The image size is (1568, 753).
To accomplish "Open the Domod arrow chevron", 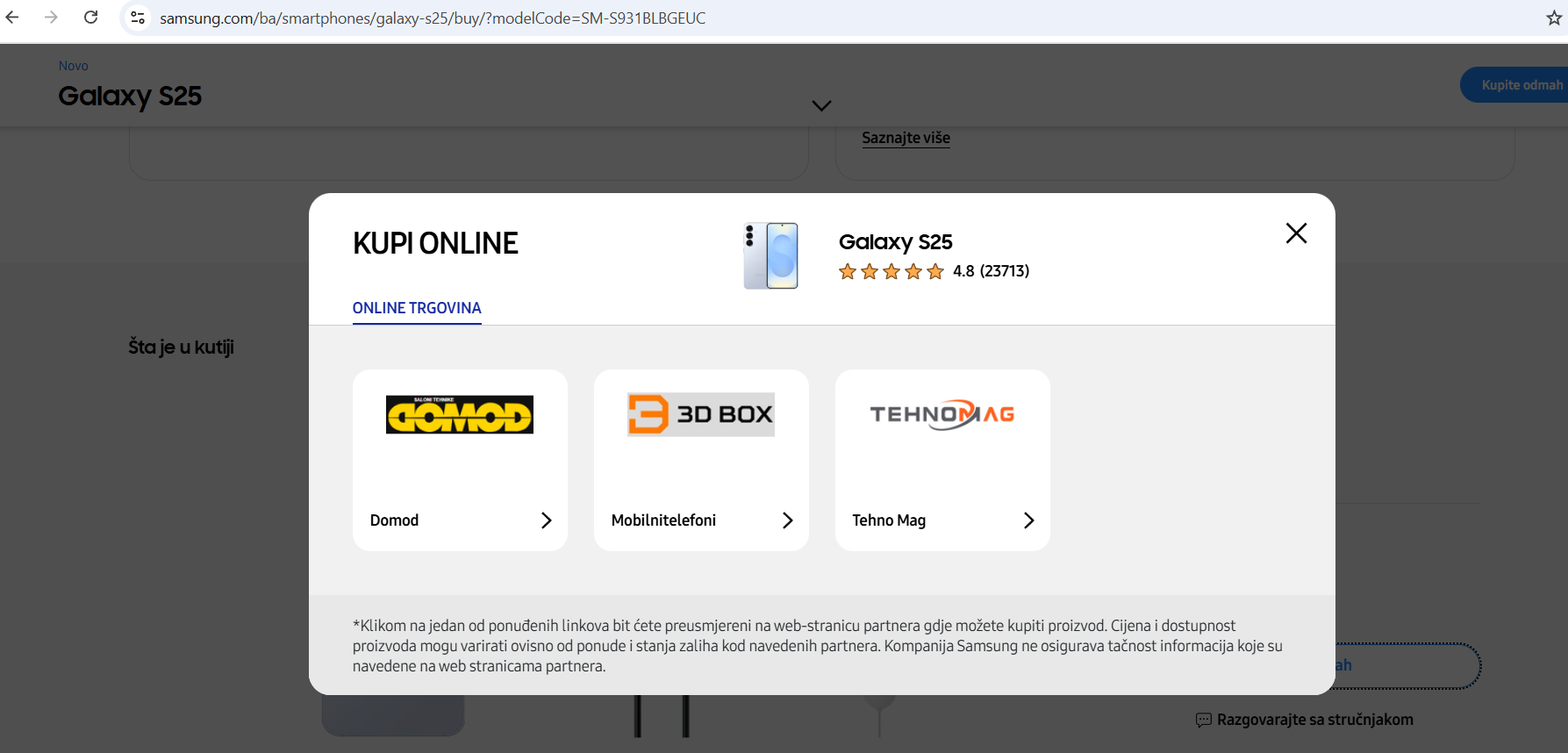I will [546, 520].
